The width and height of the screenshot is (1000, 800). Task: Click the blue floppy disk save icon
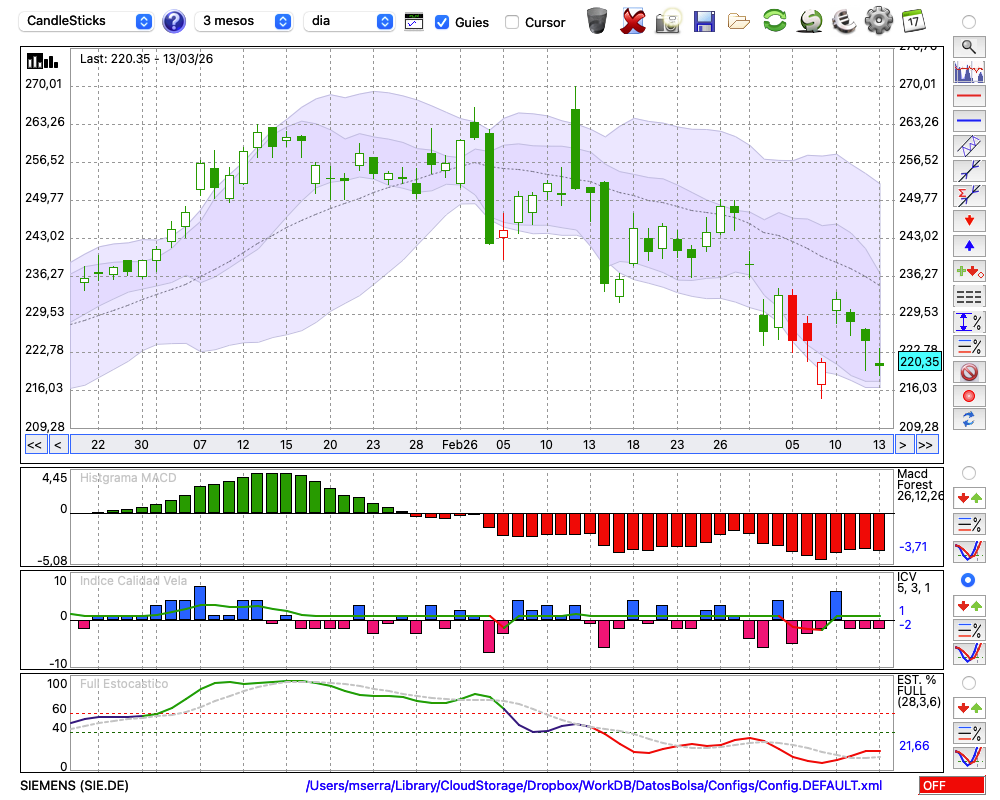point(704,20)
